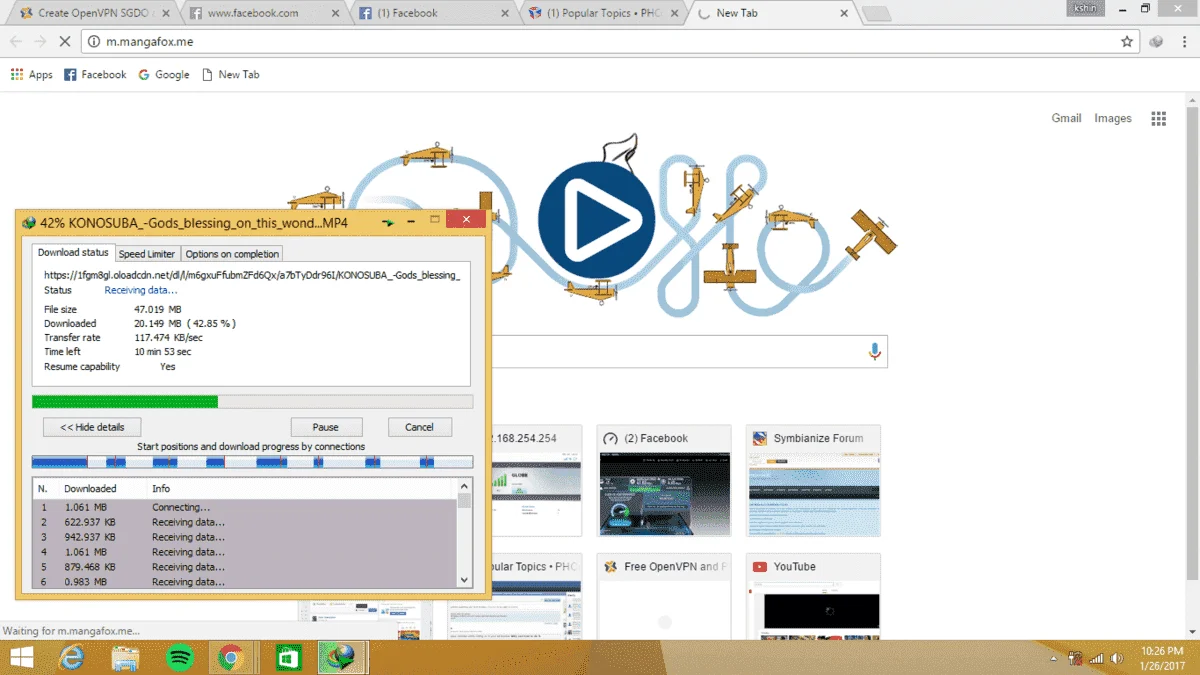Switch to the (1) Facebook tab
The width and height of the screenshot is (1200, 675).
pos(433,13)
